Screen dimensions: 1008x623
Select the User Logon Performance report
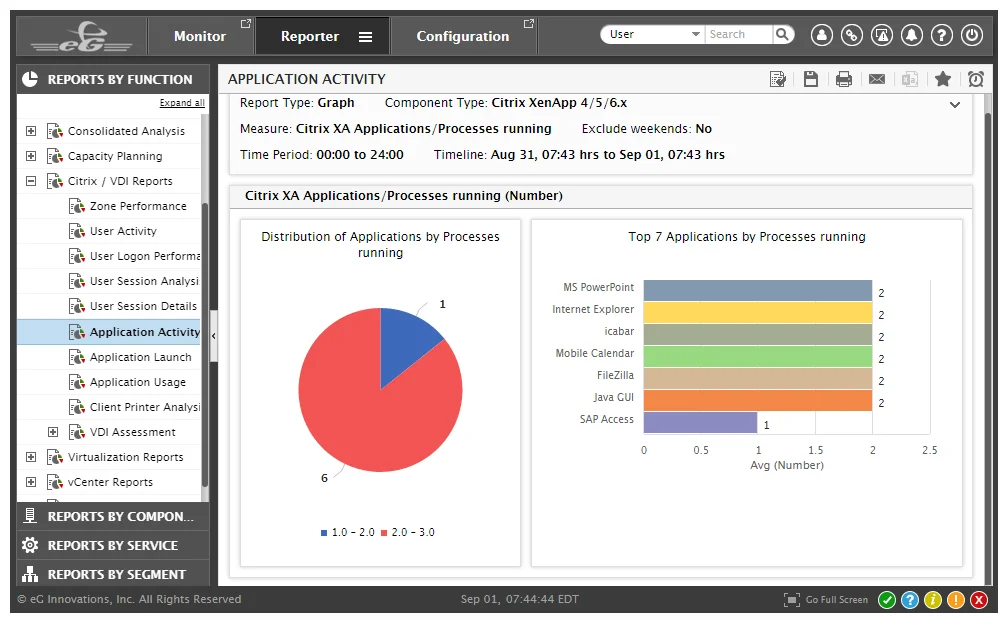145,257
